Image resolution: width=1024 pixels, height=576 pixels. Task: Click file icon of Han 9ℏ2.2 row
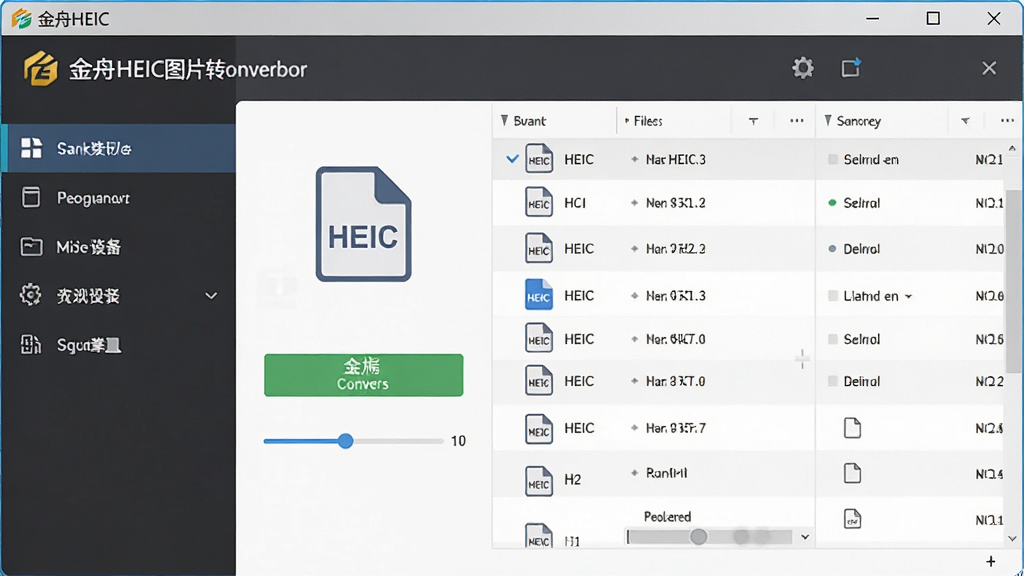point(539,249)
